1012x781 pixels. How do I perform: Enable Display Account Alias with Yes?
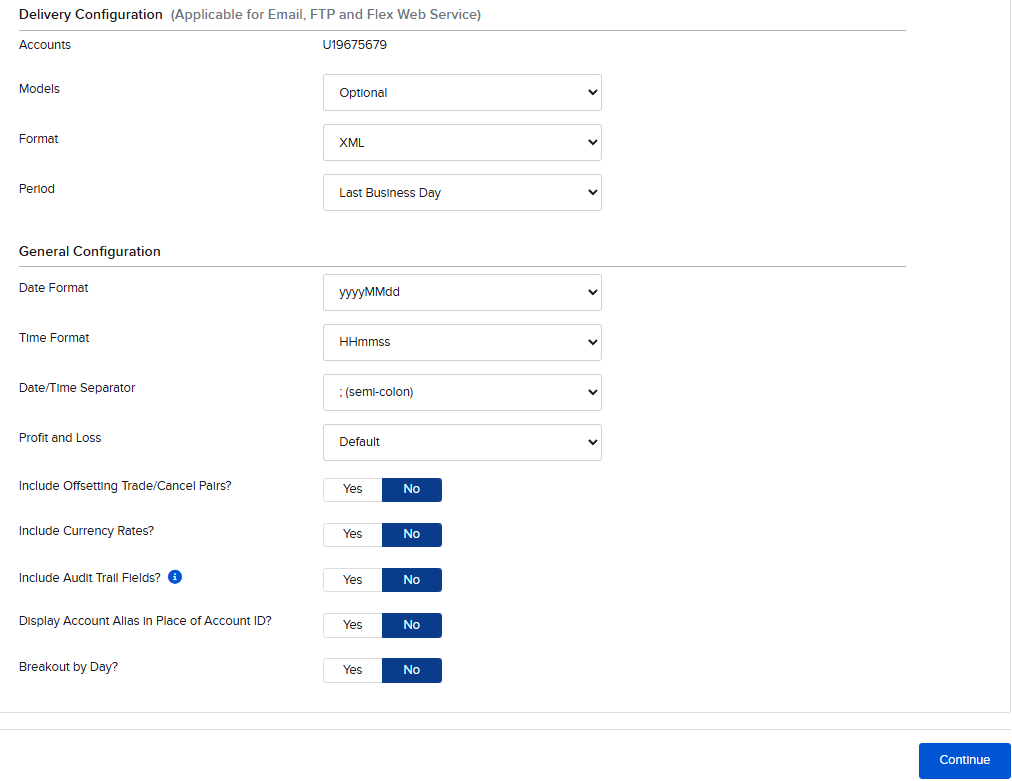(352, 625)
